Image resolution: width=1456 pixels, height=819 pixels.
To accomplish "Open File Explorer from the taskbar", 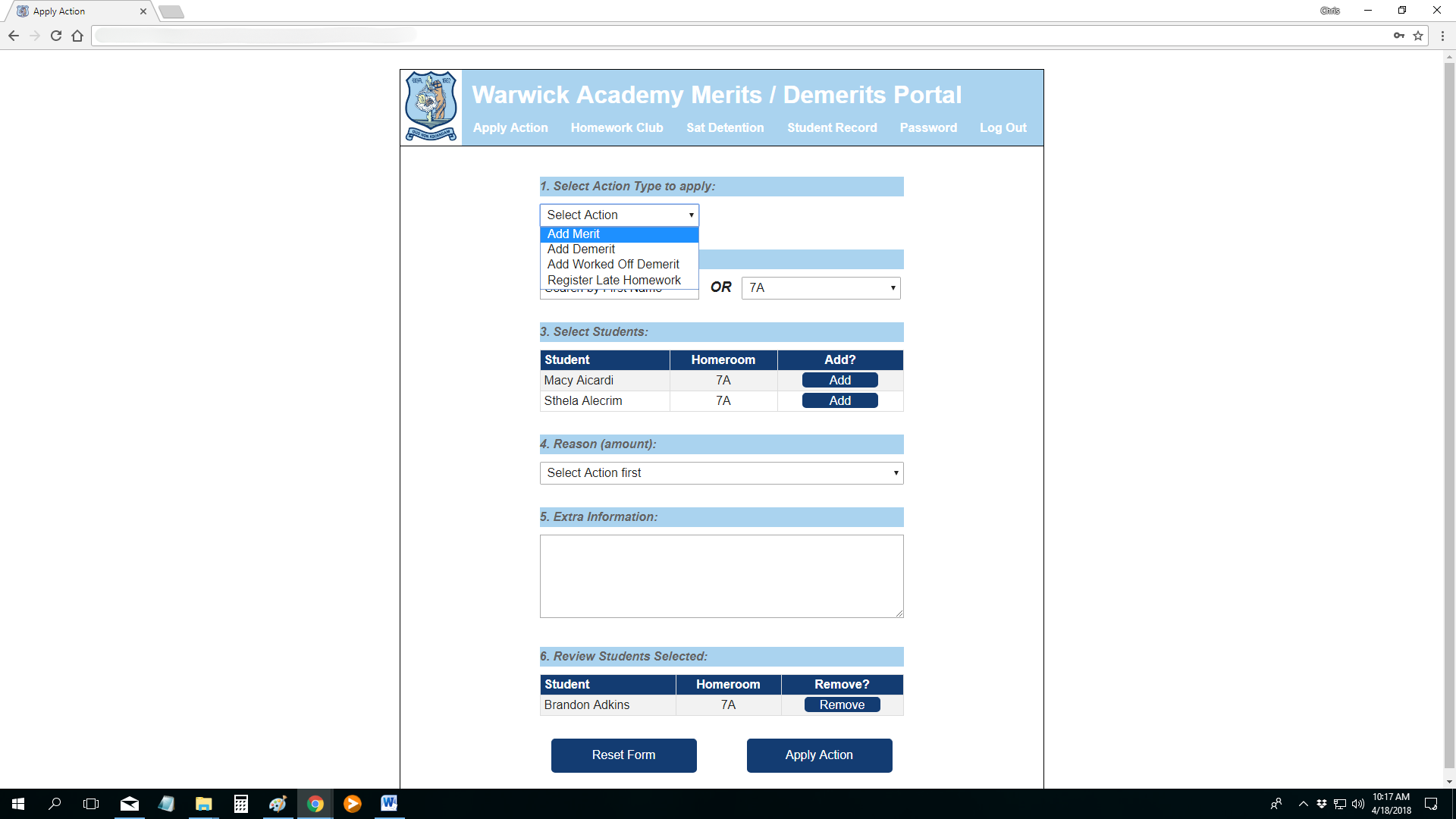I will pos(203,804).
